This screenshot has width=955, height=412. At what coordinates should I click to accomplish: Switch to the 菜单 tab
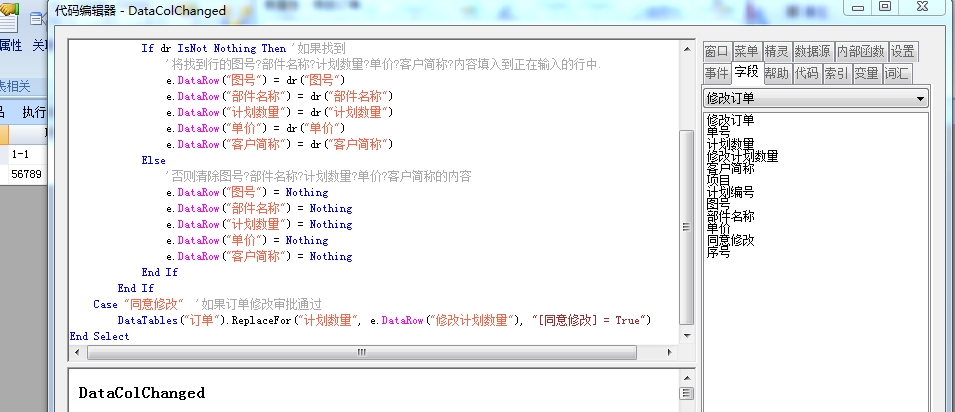746,52
